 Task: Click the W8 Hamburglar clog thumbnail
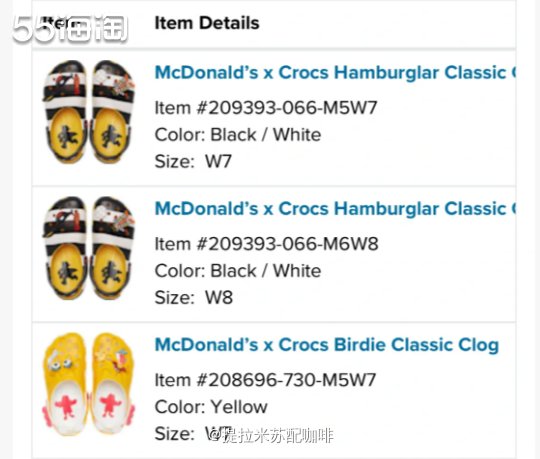point(89,248)
